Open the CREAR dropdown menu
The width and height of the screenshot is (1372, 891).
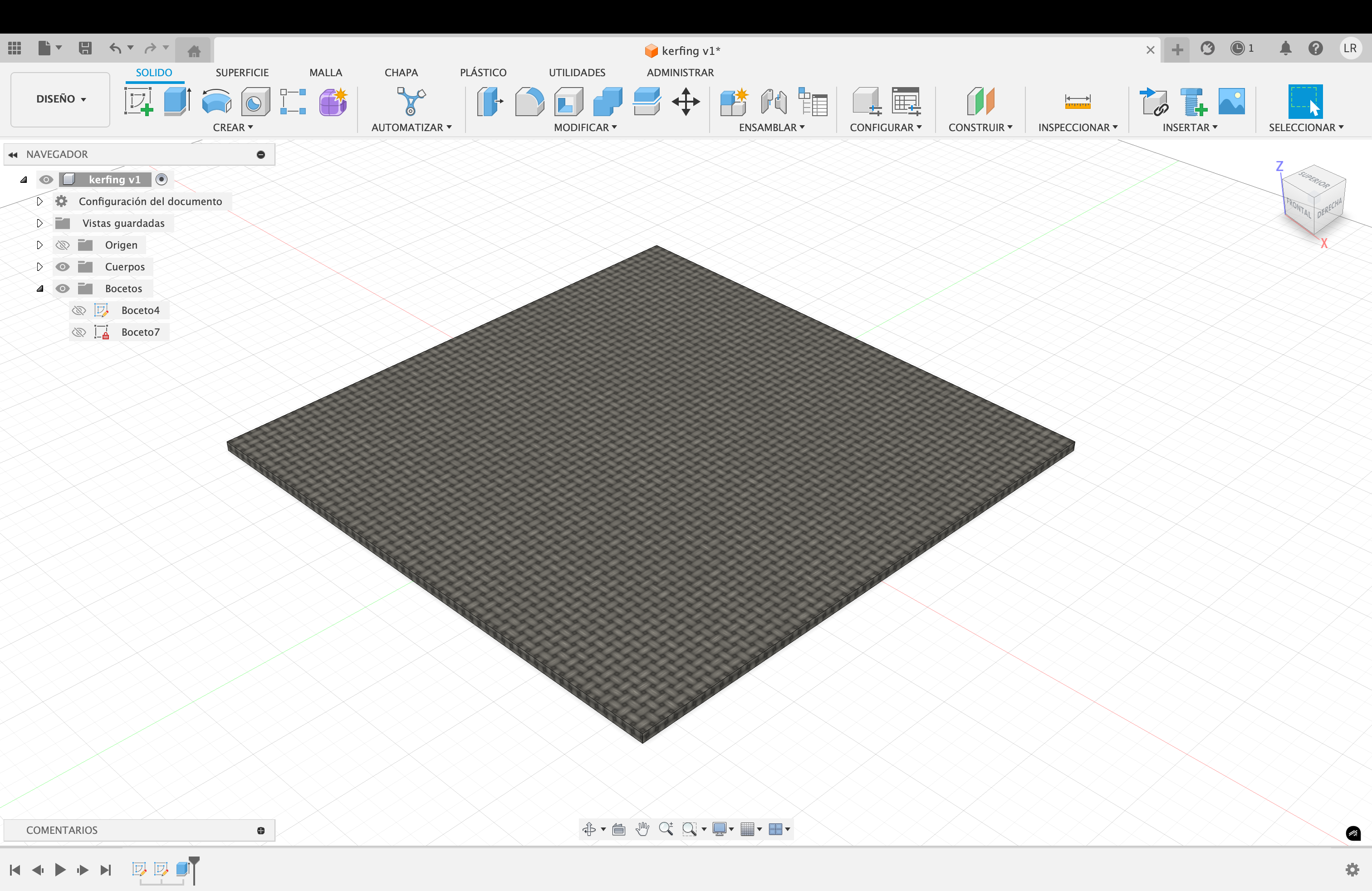(x=232, y=127)
